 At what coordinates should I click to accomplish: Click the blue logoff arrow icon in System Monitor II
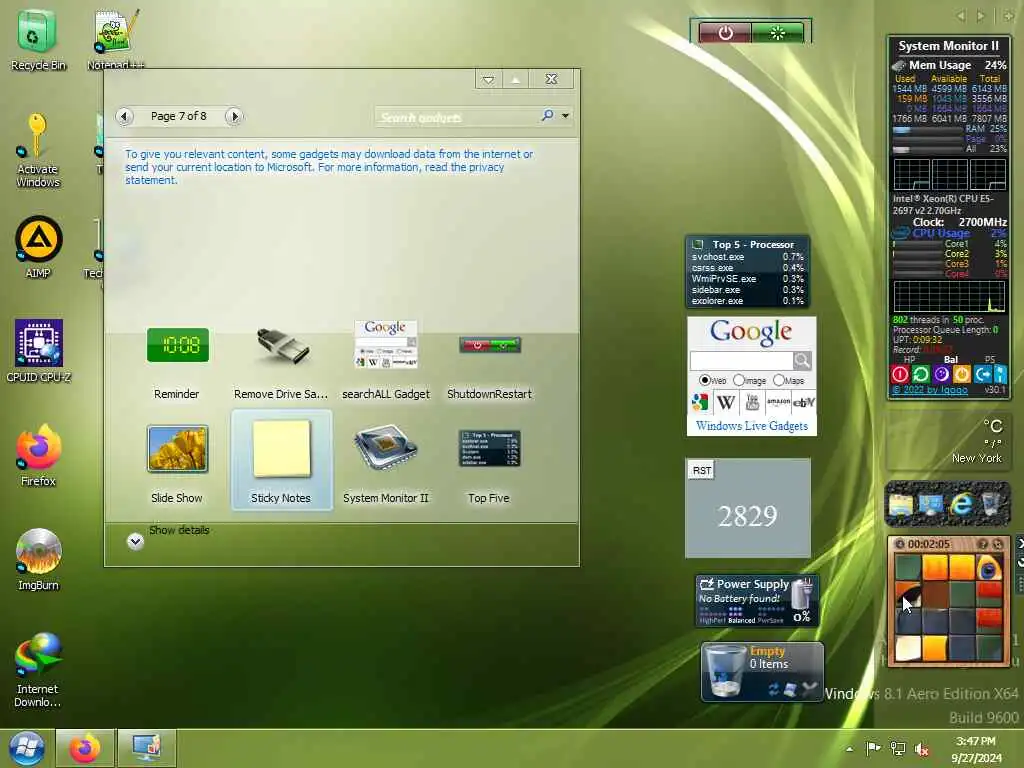[x=983, y=374]
